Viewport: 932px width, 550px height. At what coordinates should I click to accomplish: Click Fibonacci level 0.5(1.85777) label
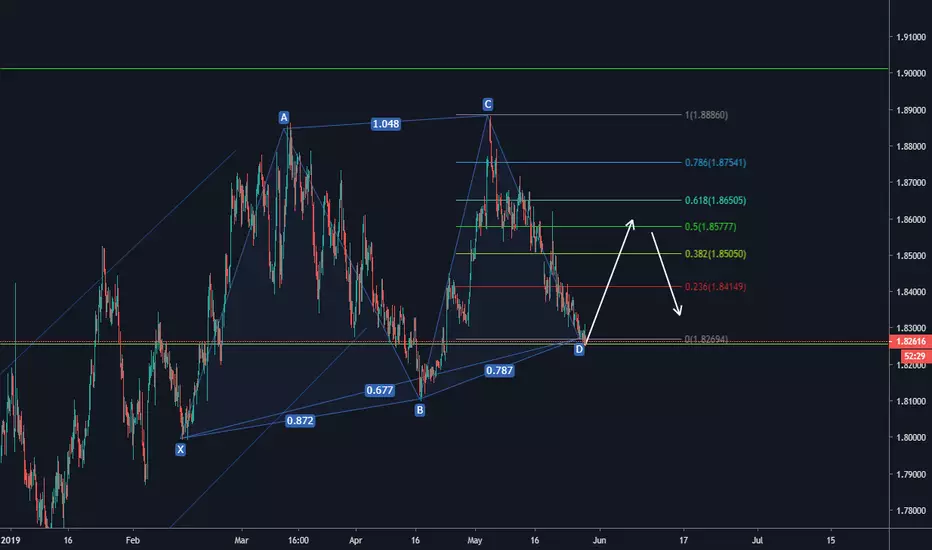pyautogui.click(x=710, y=227)
